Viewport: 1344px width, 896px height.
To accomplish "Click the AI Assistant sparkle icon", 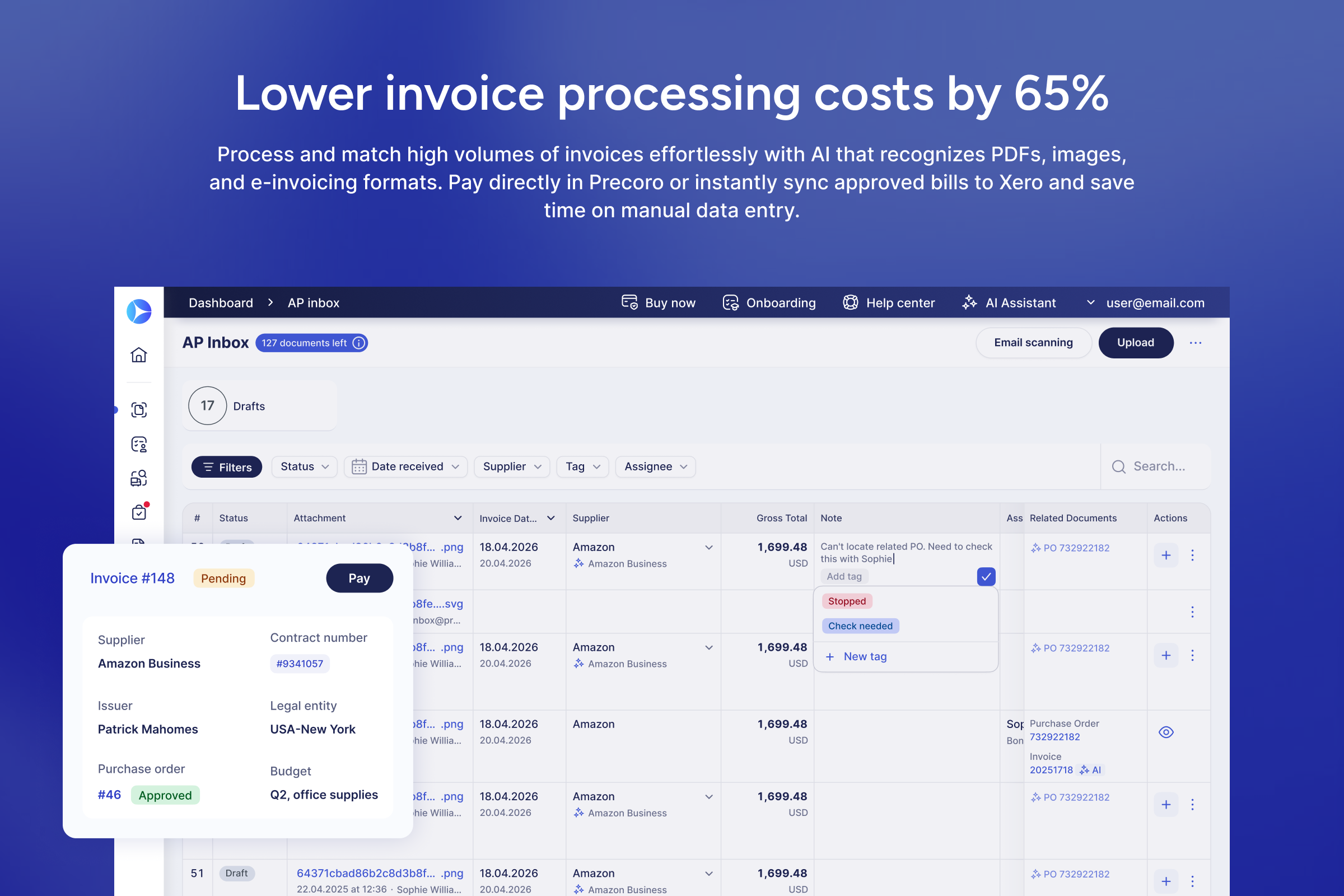I will click(x=969, y=302).
